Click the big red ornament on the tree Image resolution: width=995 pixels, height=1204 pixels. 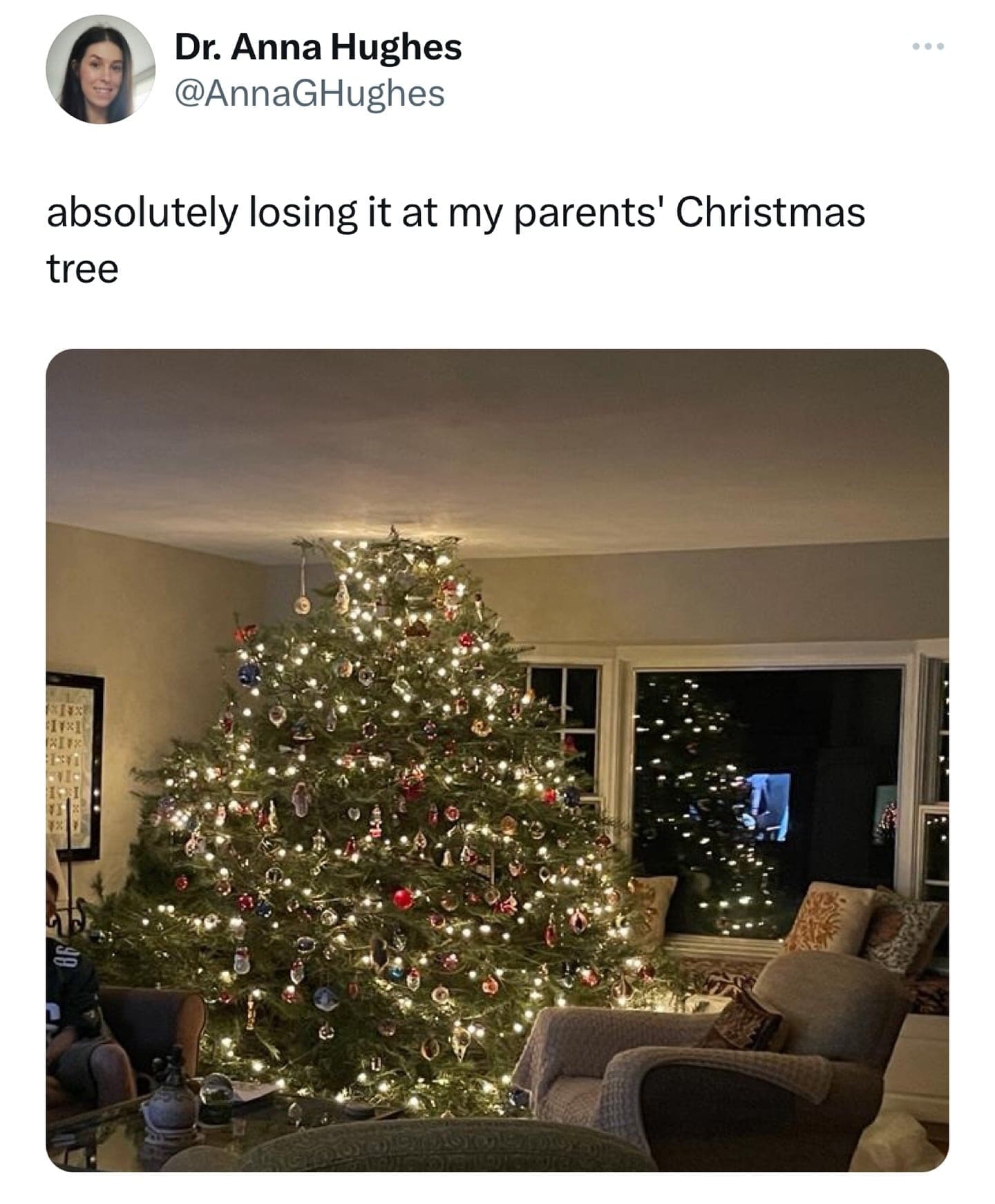403,899
